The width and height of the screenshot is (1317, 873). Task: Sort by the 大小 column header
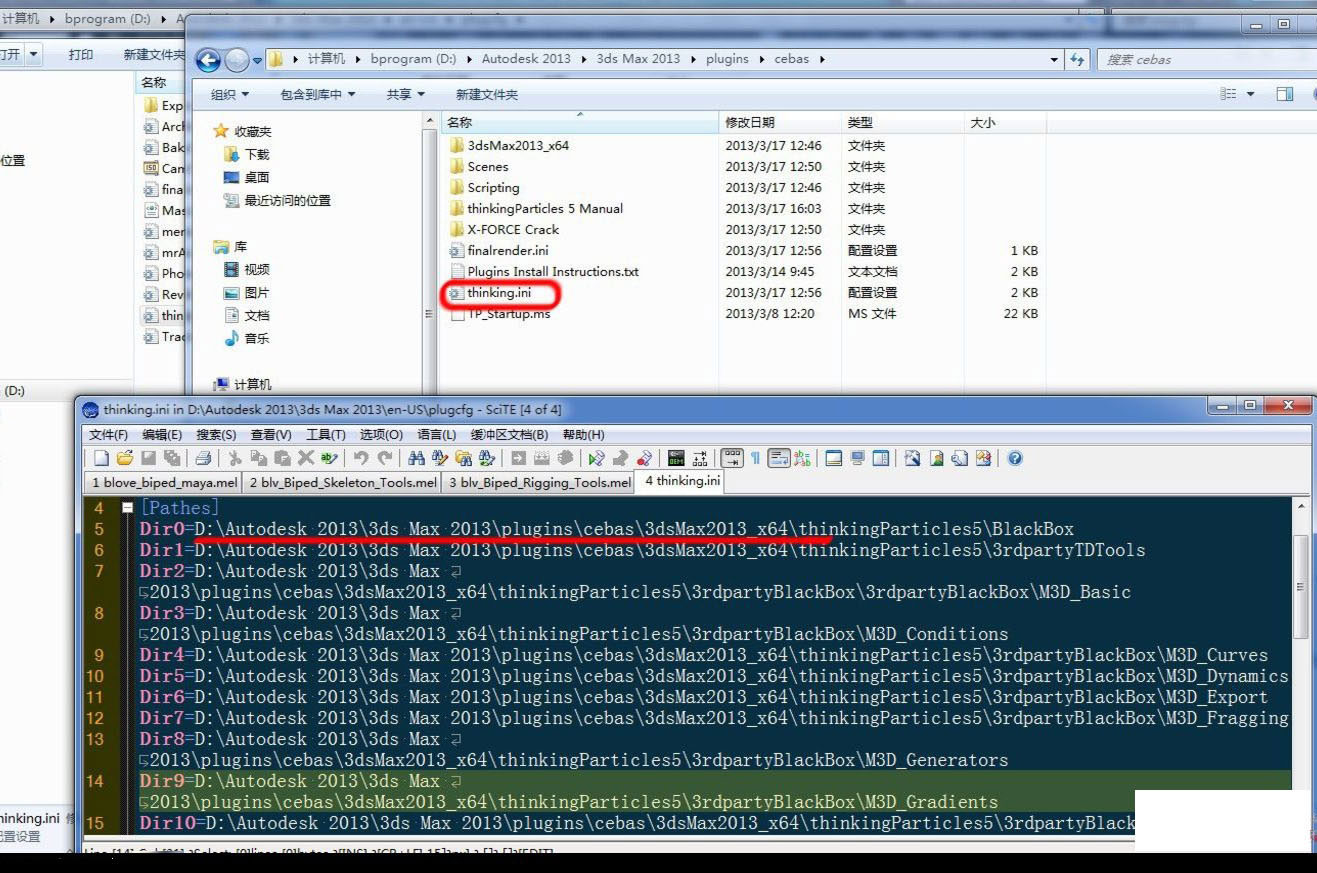(1006, 122)
